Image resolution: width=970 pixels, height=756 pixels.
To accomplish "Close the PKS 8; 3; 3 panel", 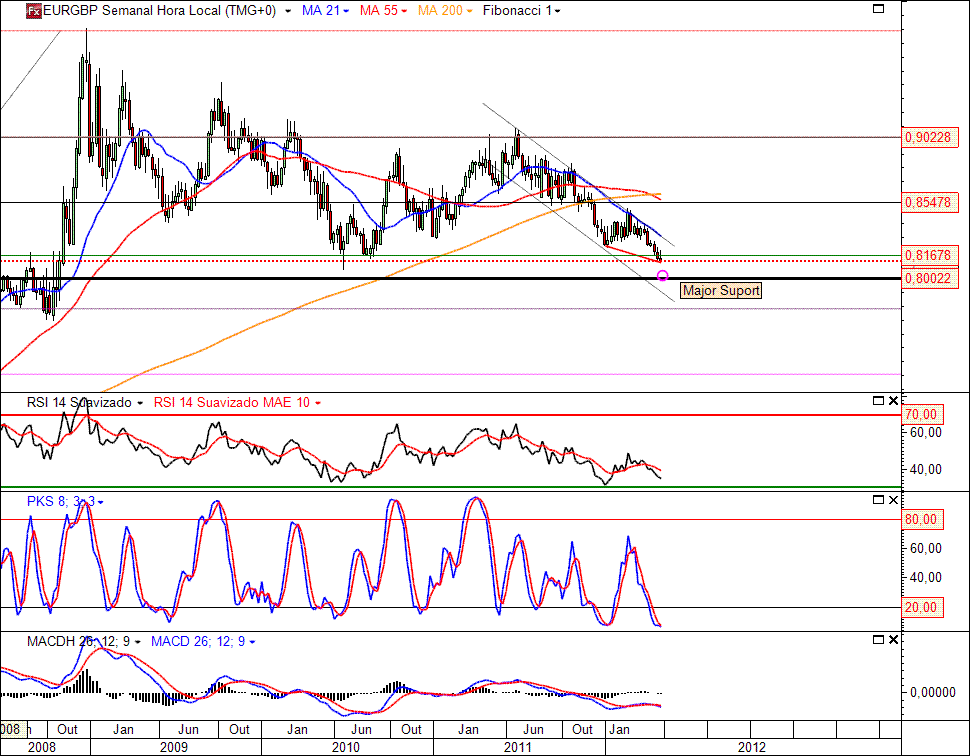I will pyautogui.click(x=893, y=500).
